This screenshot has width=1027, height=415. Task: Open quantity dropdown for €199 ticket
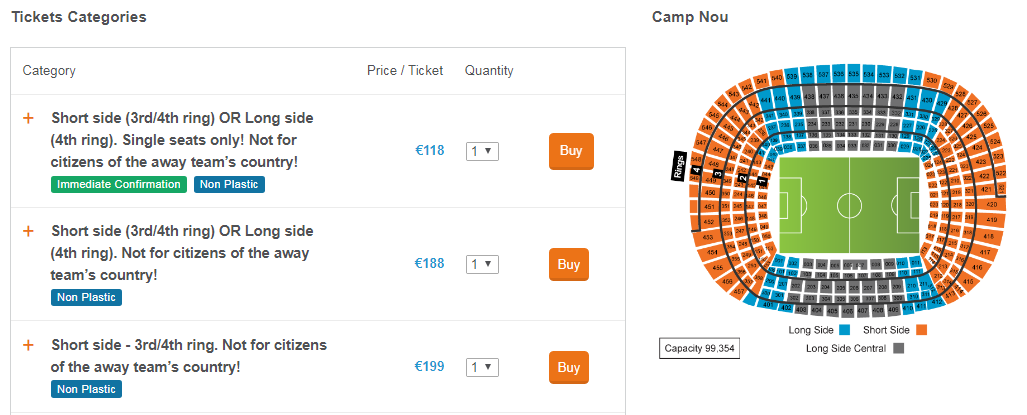482,367
